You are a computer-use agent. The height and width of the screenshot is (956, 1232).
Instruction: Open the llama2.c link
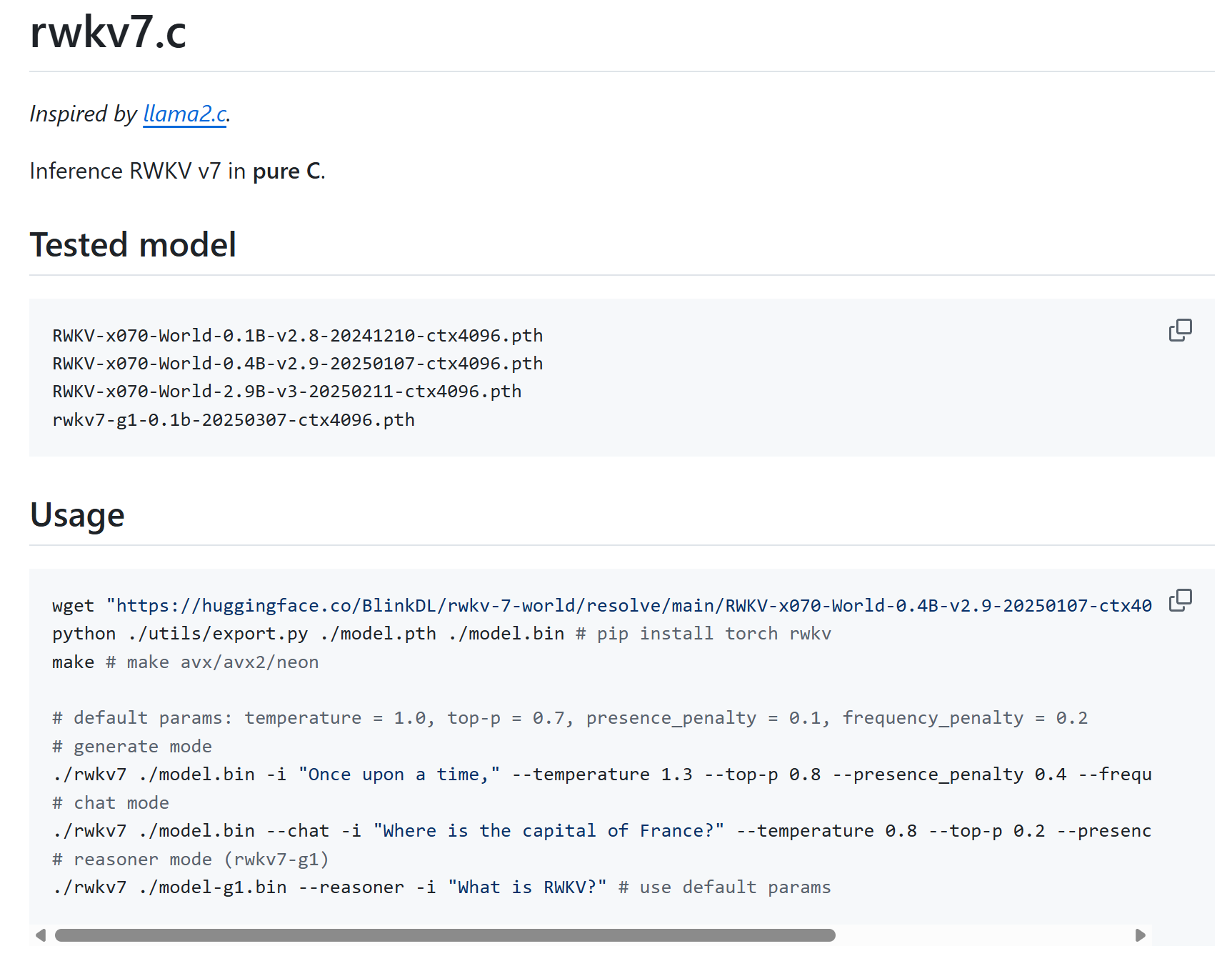[x=184, y=114]
